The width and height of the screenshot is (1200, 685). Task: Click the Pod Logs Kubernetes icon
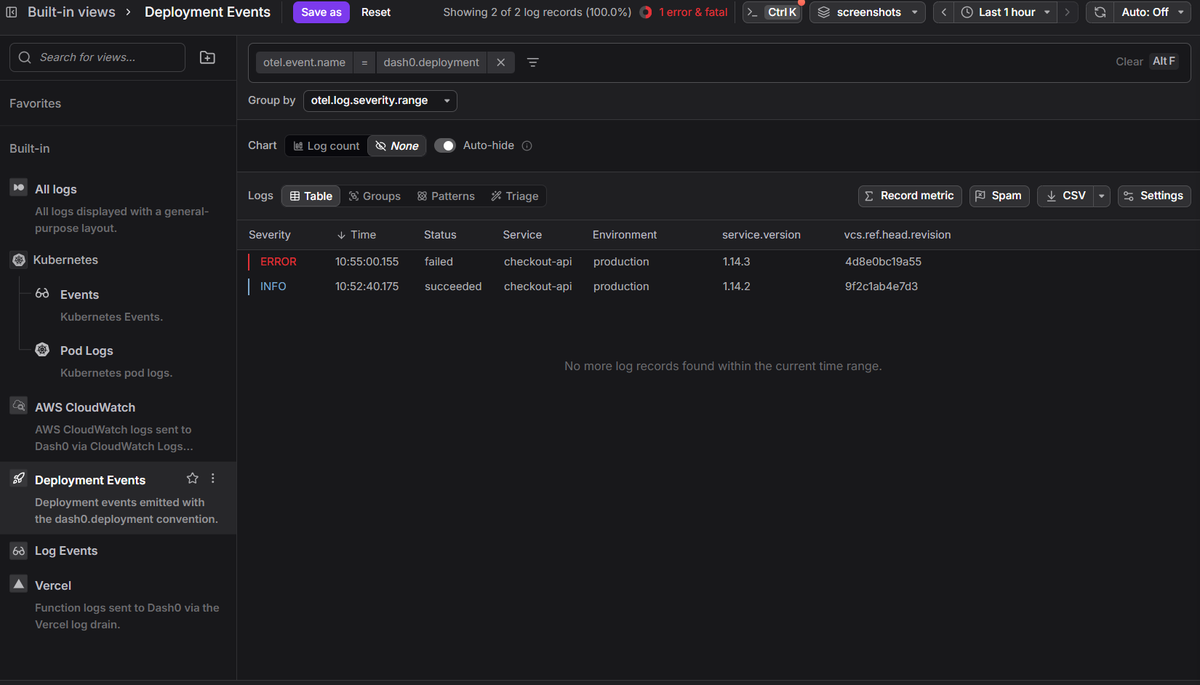42,350
